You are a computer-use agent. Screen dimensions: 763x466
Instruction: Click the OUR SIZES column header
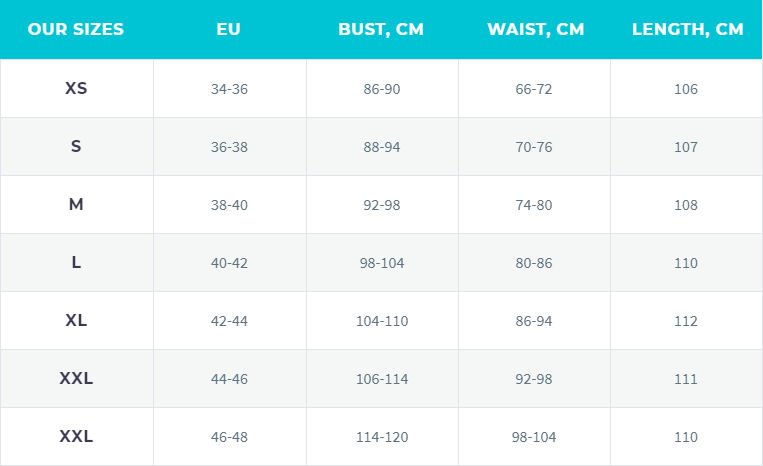(76, 29)
